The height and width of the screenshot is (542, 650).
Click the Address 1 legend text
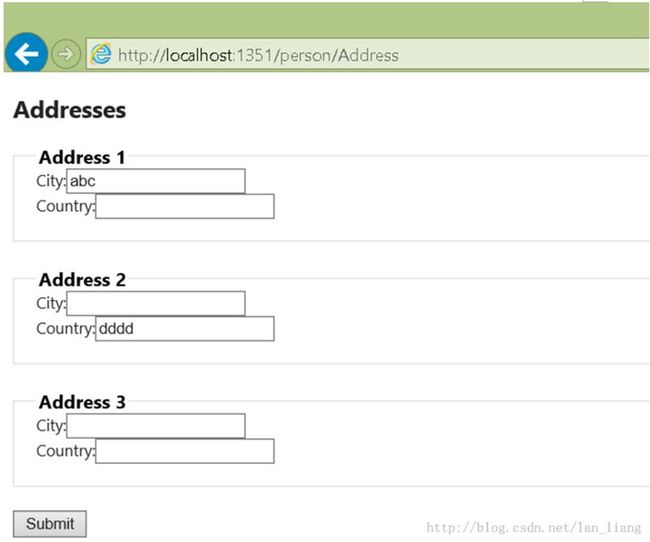(x=82, y=158)
